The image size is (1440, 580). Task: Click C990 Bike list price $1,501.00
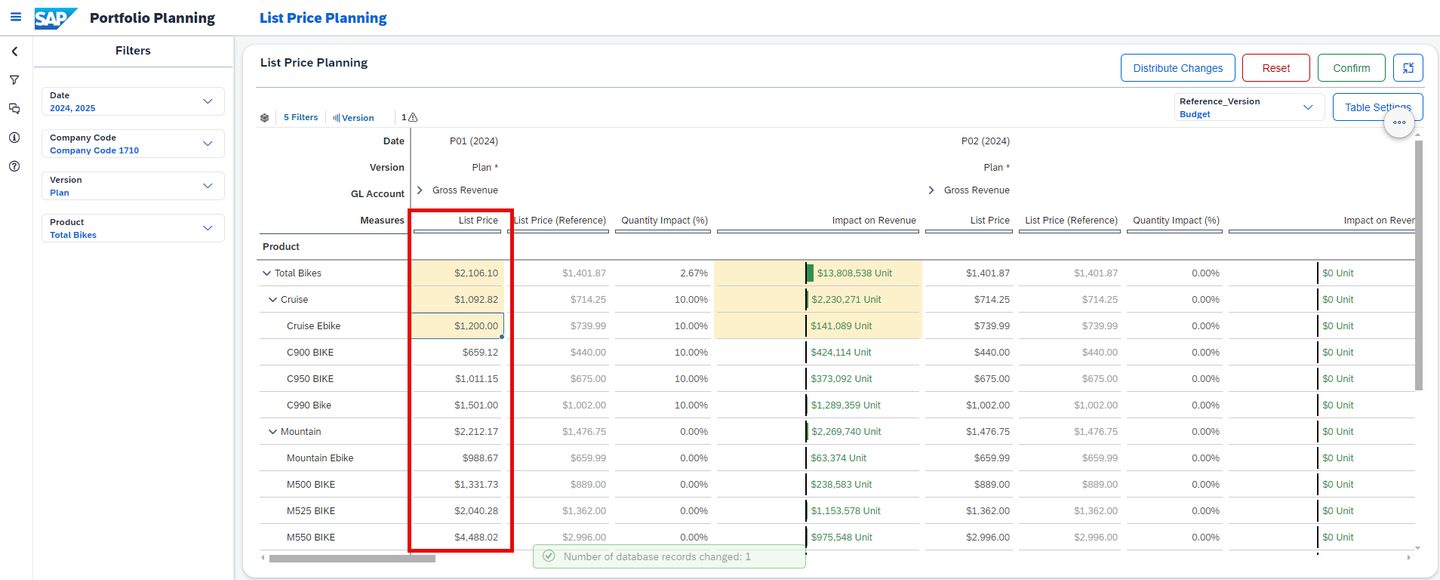tap(457, 405)
